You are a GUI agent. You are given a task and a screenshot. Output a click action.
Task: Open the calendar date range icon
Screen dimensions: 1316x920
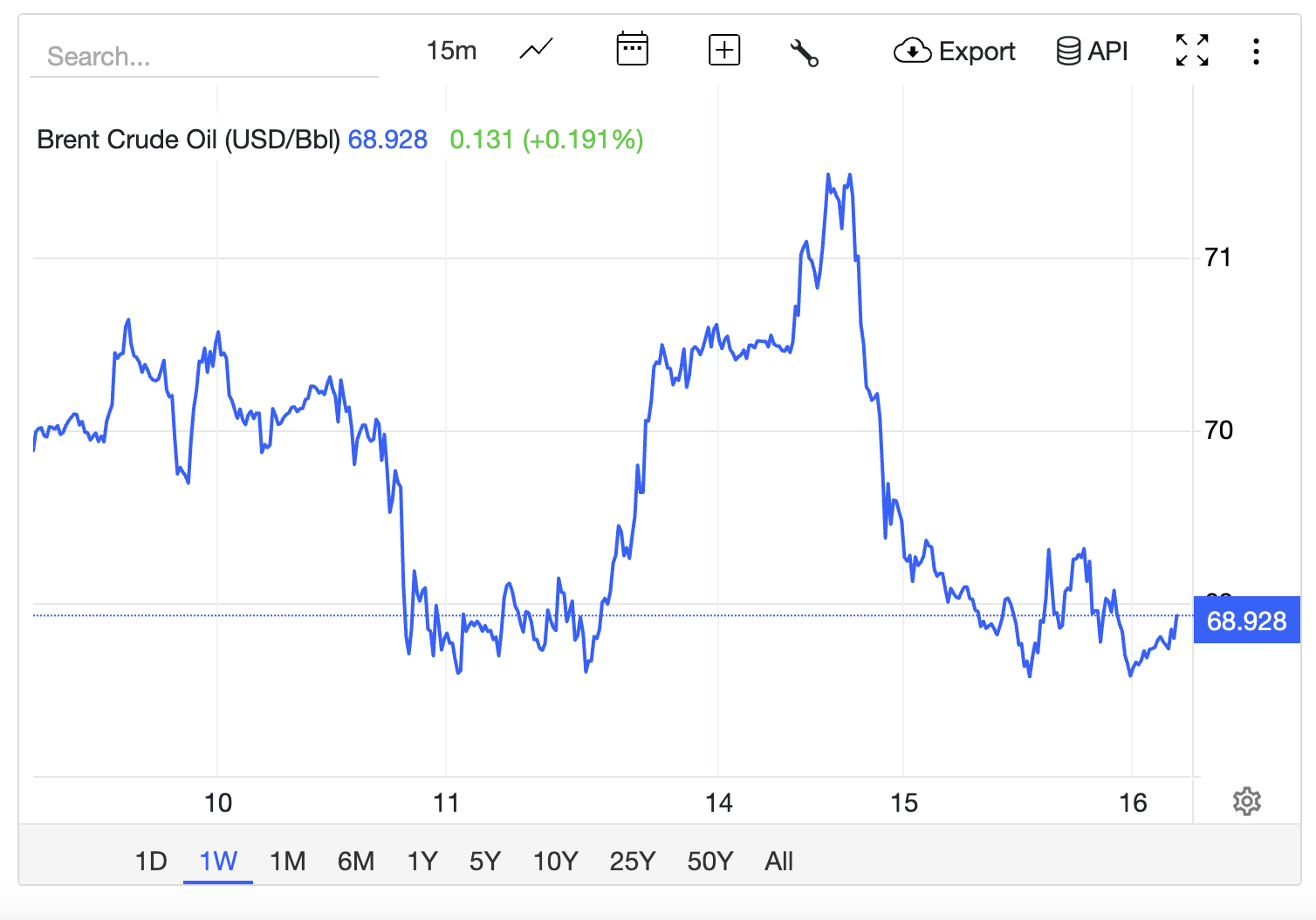632,50
